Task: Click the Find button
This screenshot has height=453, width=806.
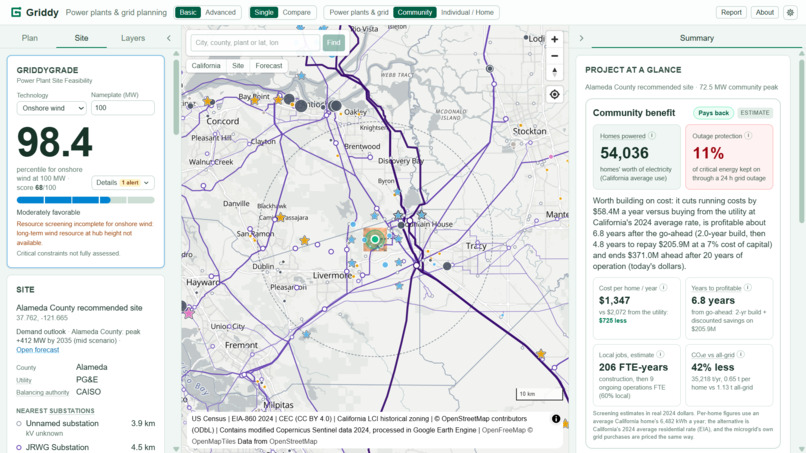Action: point(334,43)
